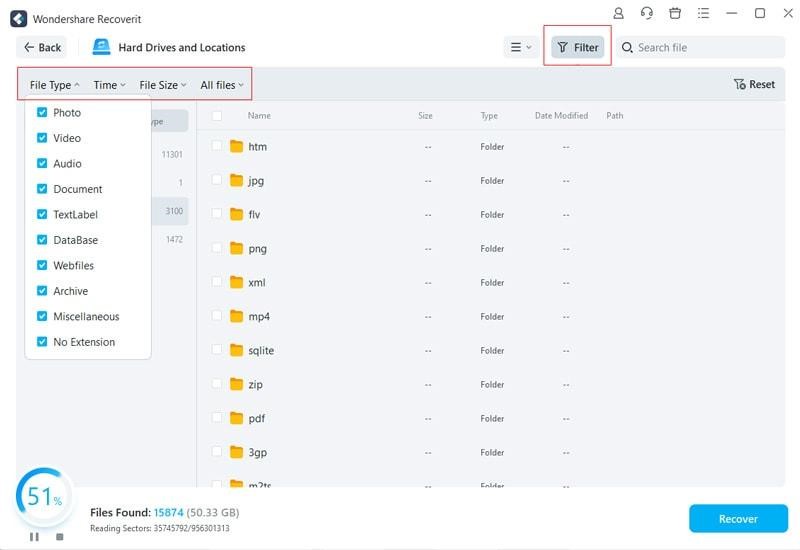Click the Filter button
This screenshot has height=550, width=800.
point(578,47)
